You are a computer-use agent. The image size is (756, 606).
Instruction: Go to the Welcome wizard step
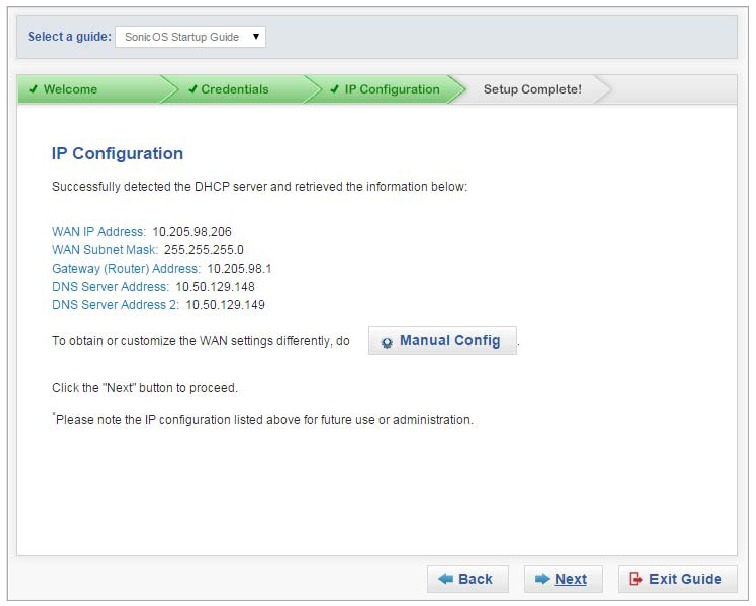coord(70,90)
